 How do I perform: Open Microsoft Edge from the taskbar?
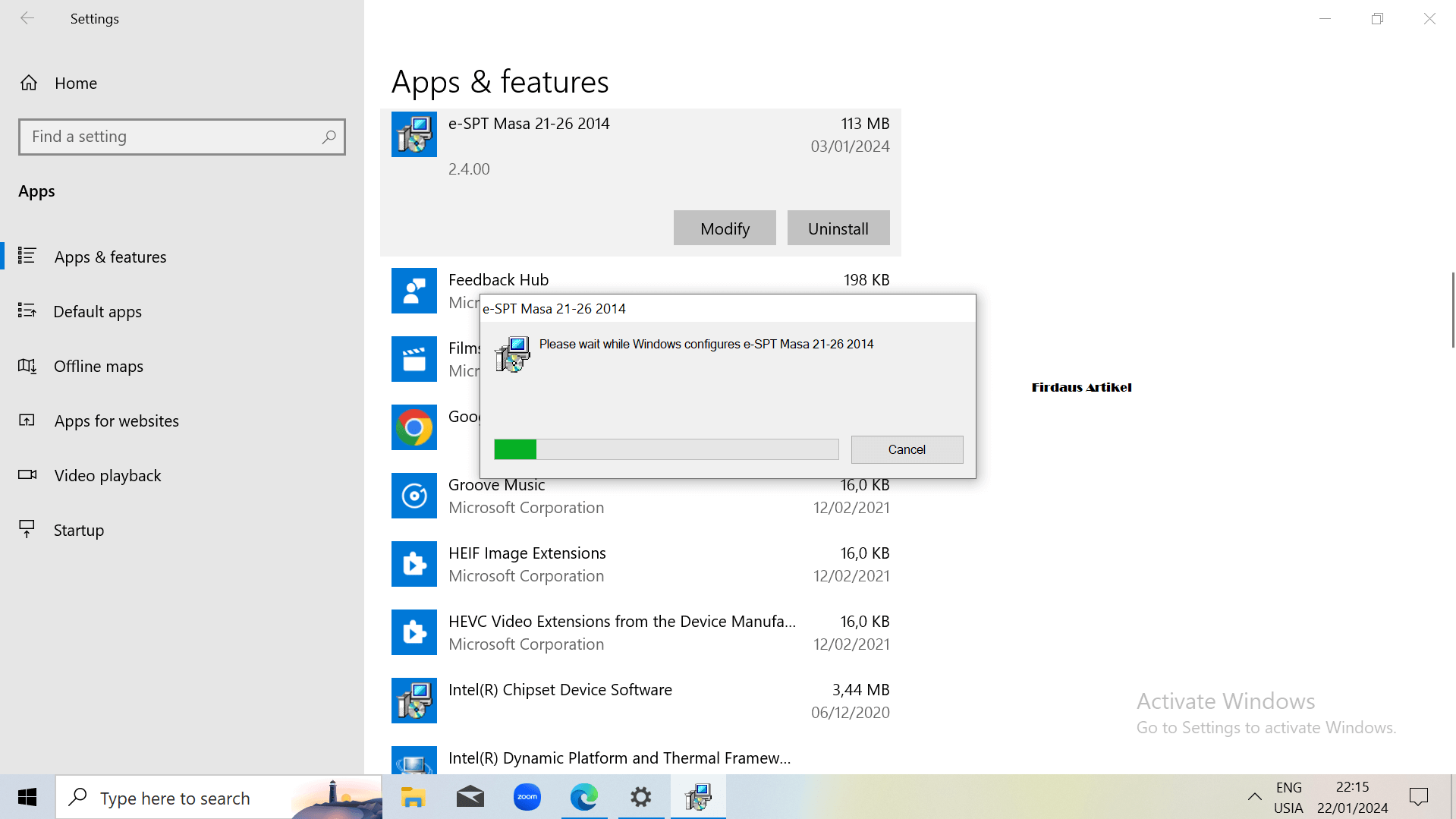[x=584, y=797]
